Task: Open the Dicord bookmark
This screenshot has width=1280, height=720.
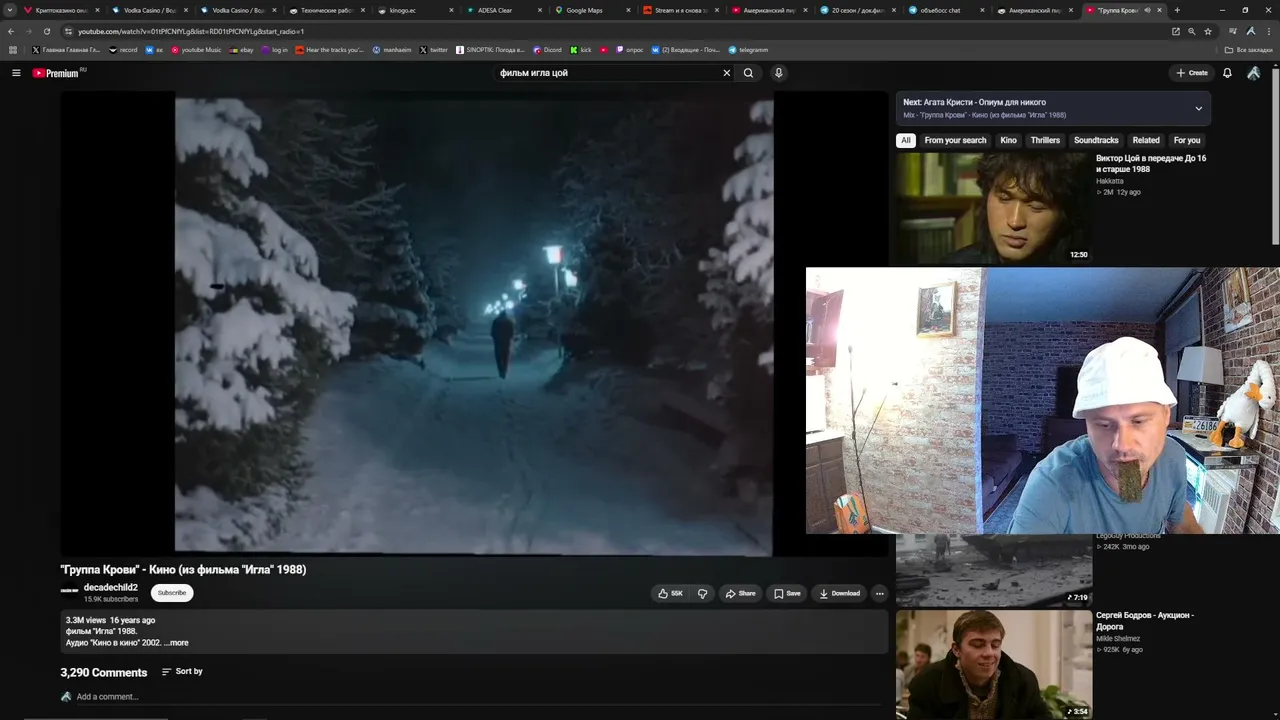Action: click(x=547, y=50)
